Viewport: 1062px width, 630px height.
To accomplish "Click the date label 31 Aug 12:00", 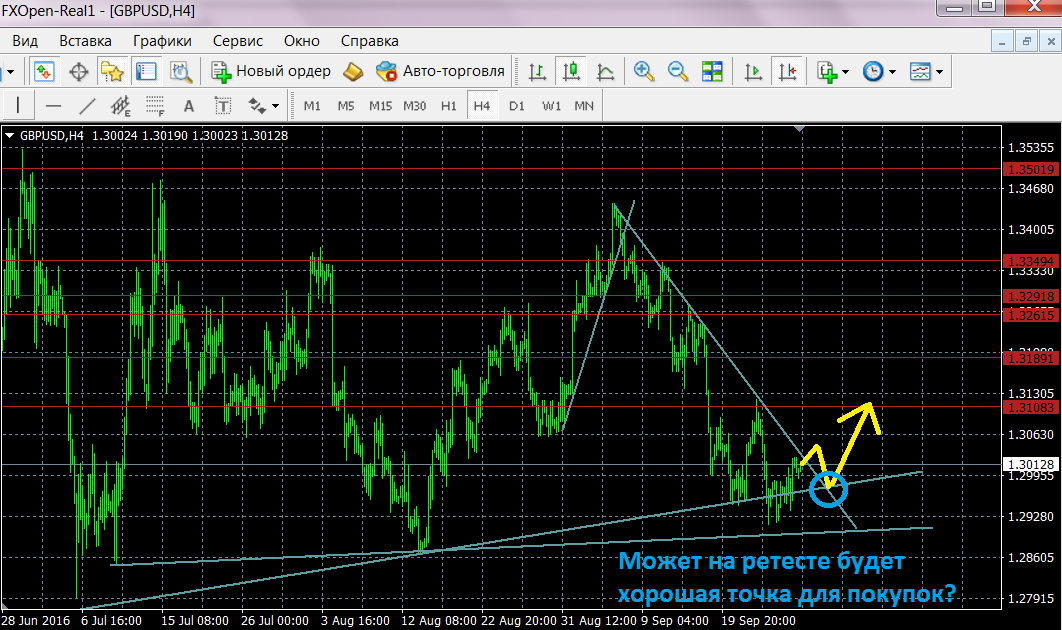I will point(599,621).
